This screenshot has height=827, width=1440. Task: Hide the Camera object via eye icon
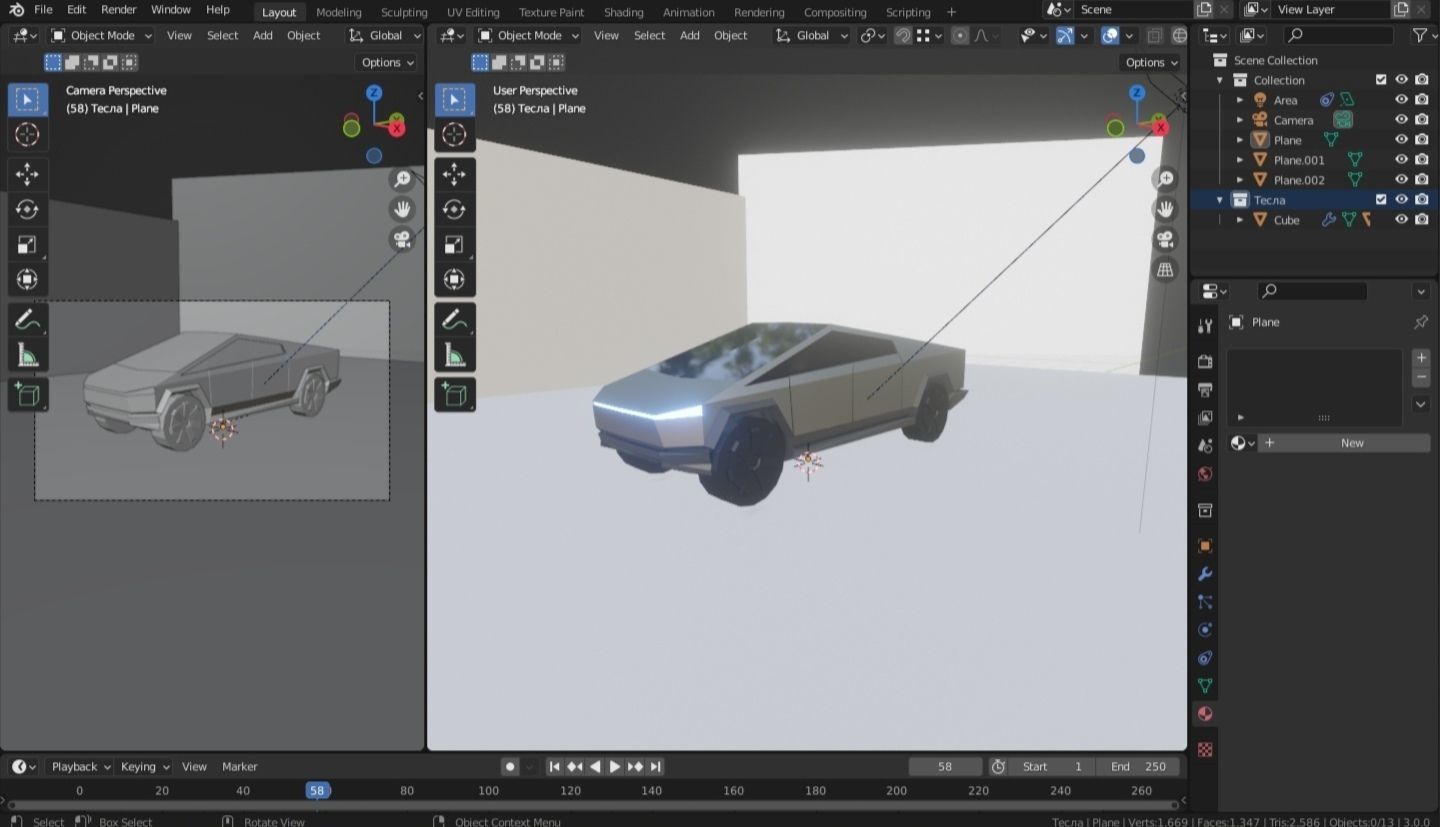(1401, 120)
